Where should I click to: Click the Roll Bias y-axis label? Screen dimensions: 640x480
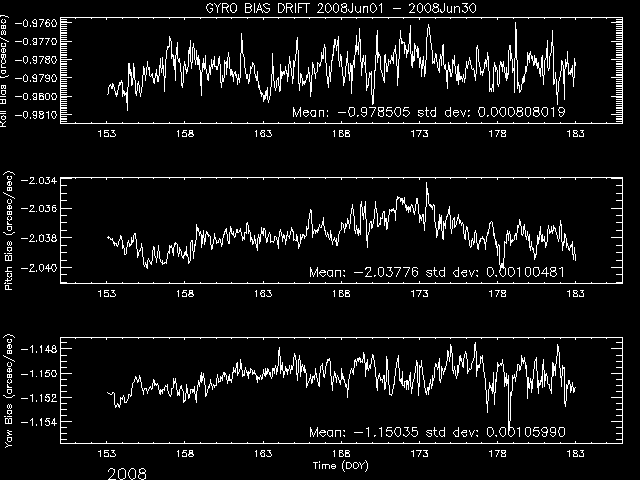(x=4, y=71)
